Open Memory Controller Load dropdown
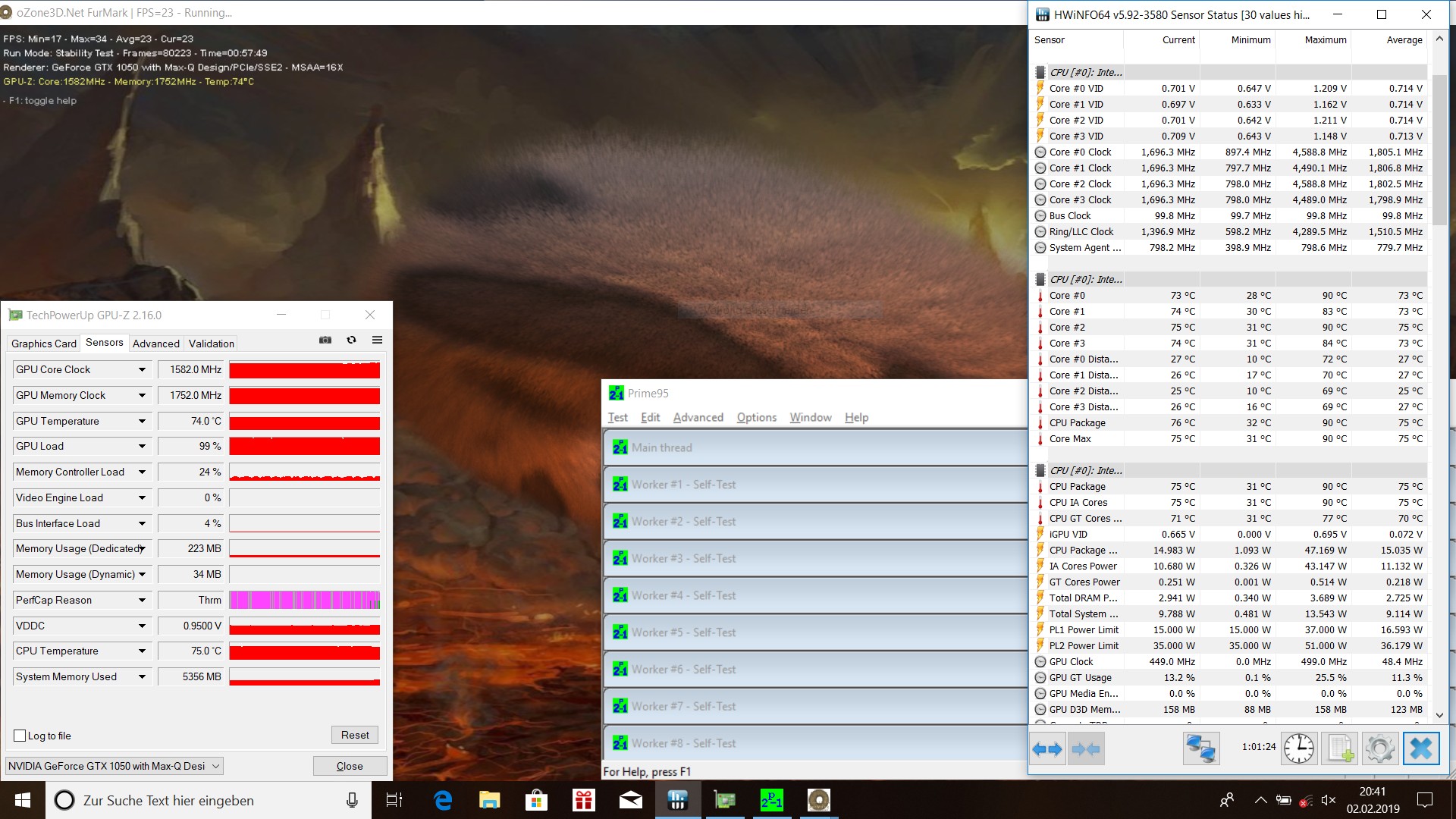 [142, 472]
